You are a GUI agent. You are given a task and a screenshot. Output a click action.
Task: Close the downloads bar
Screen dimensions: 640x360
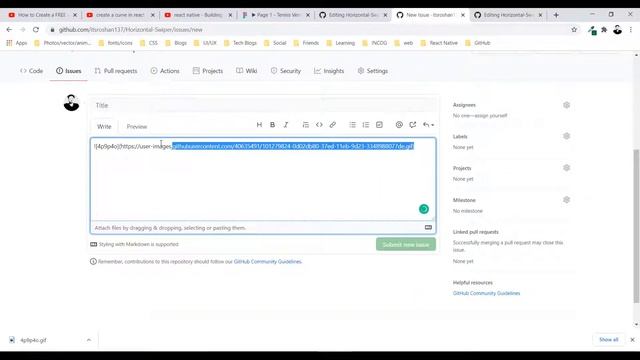click(x=632, y=340)
